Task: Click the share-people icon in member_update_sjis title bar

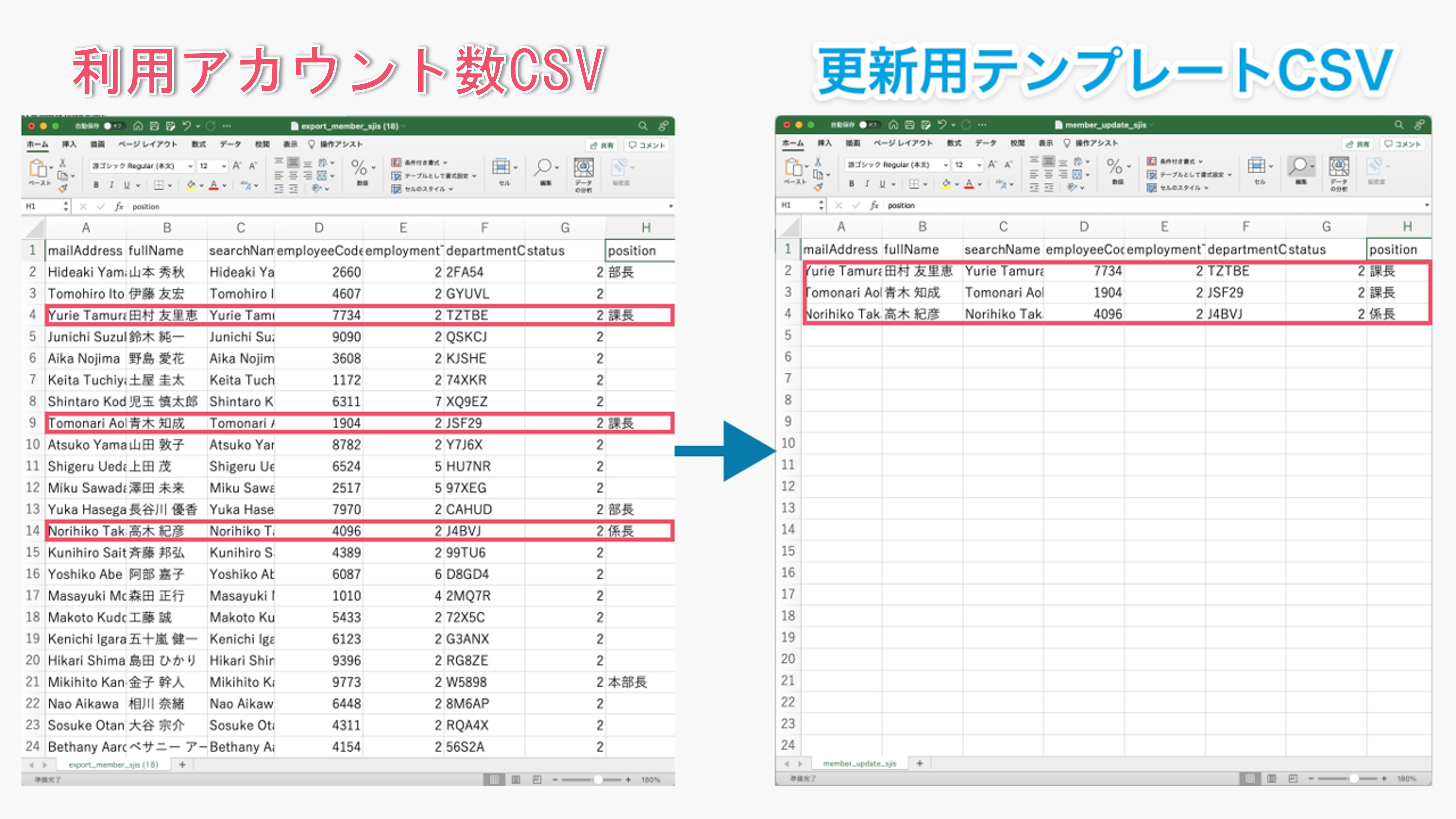Action: 1419,125
